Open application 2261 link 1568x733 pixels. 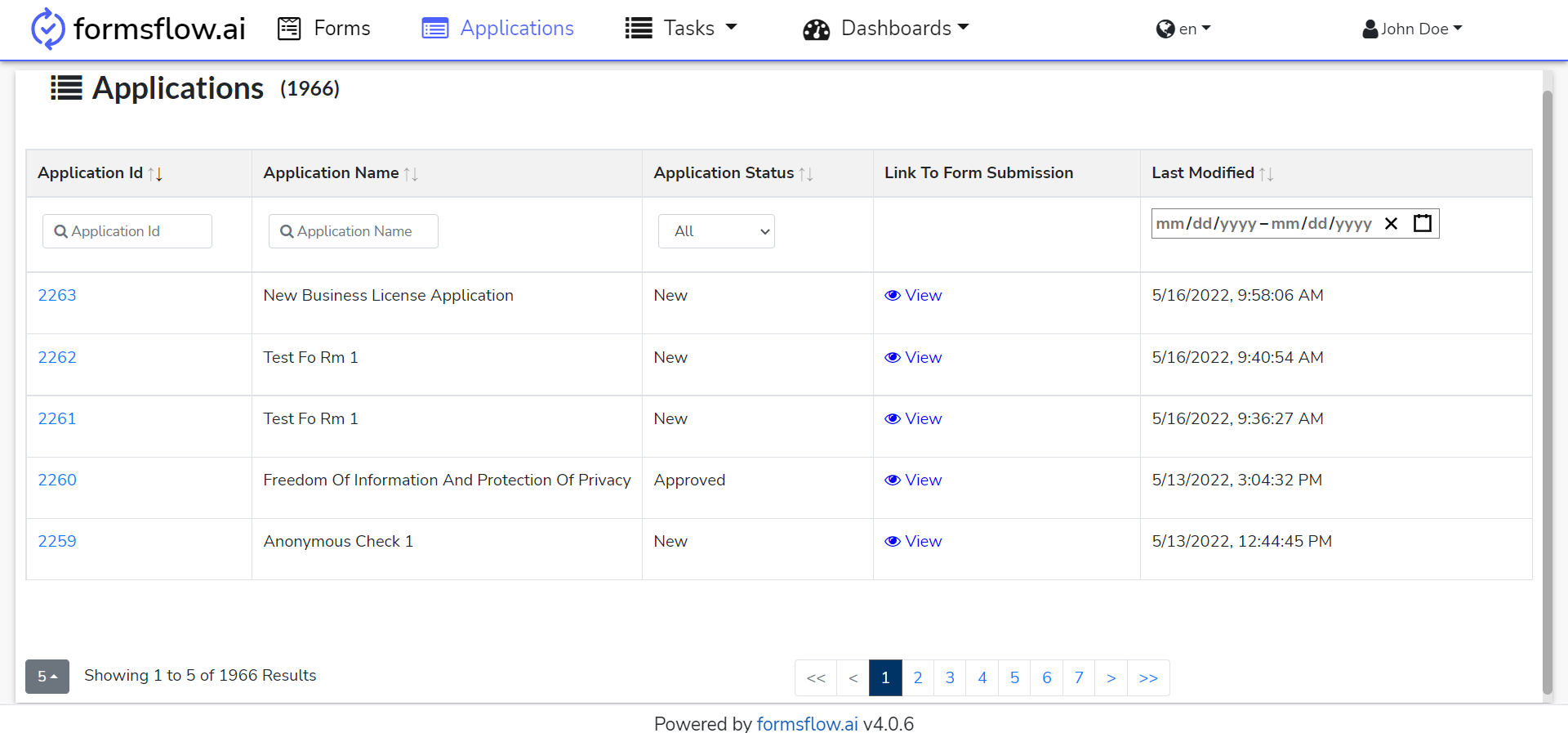(57, 419)
